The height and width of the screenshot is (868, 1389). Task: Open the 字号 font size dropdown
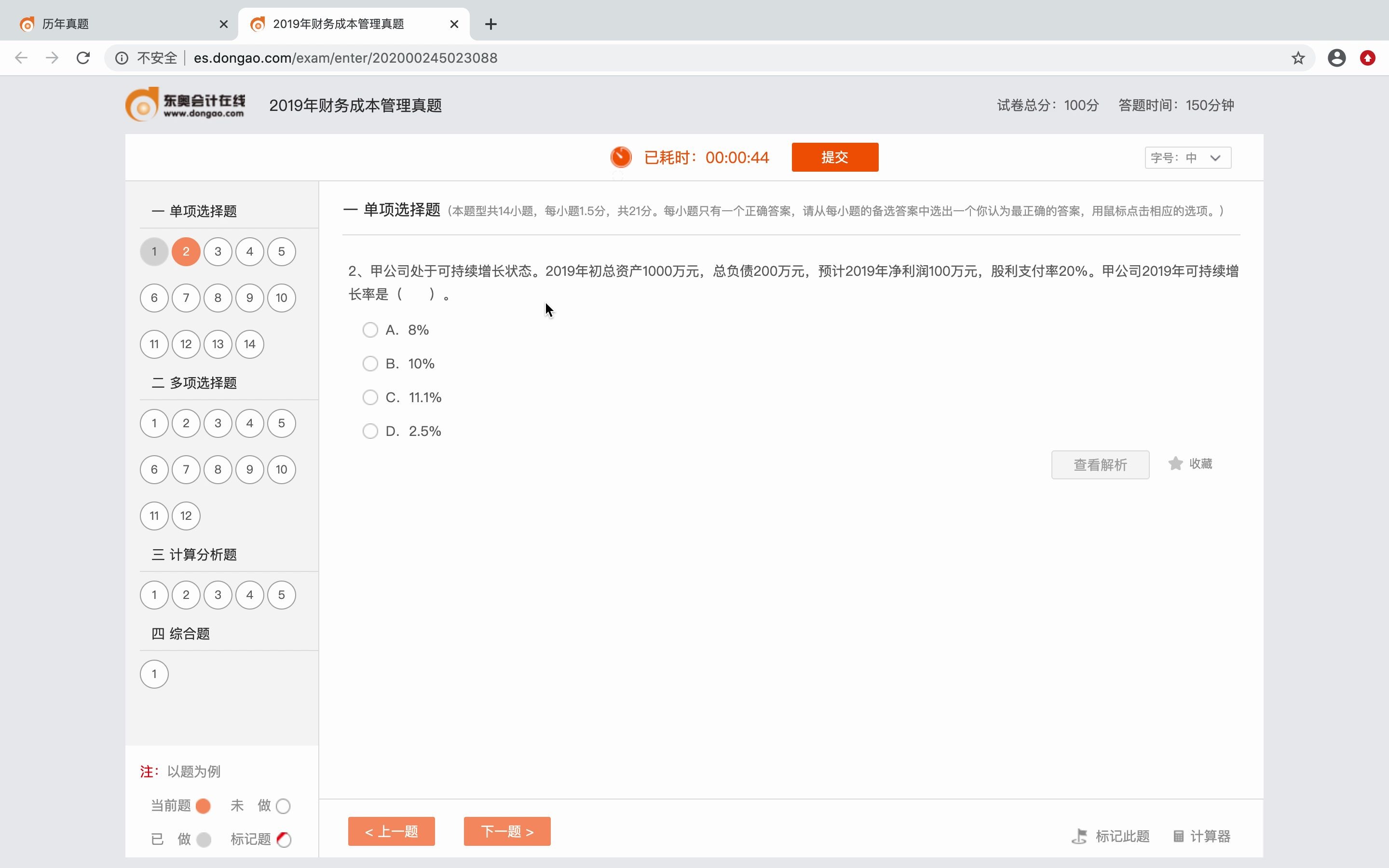1187,157
